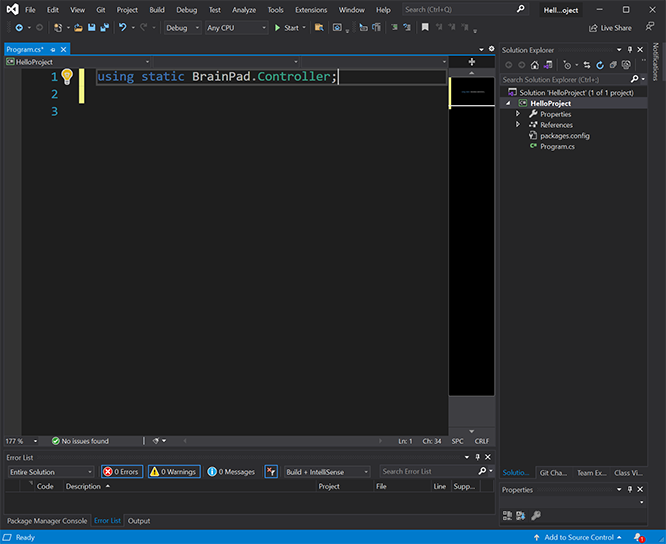Click the Alphabetical sort icon in Properties
Image resolution: width=666 pixels, height=544 pixels.
tap(521, 516)
